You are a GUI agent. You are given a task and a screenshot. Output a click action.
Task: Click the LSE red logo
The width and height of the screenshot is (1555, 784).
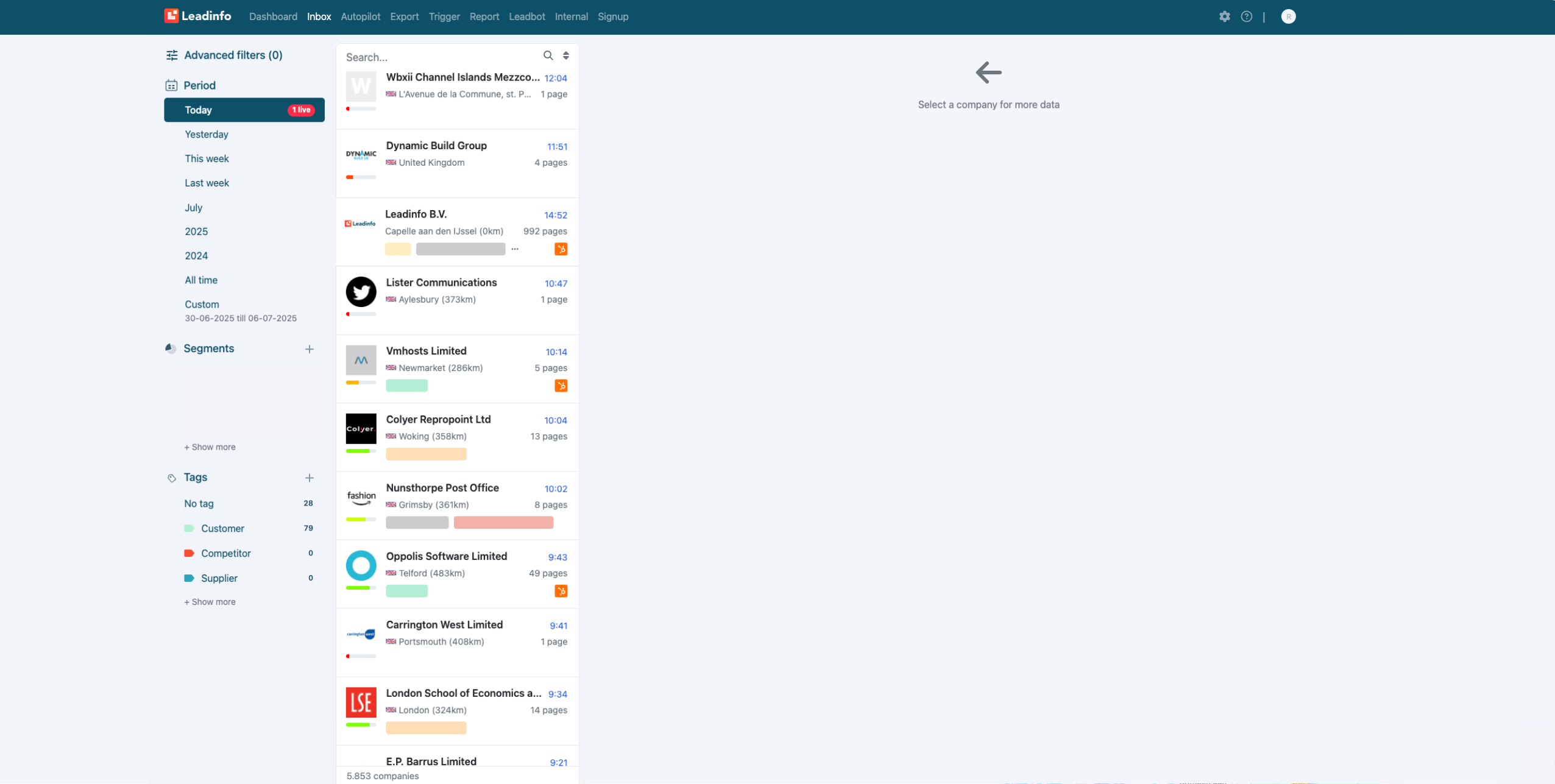pos(361,702)
